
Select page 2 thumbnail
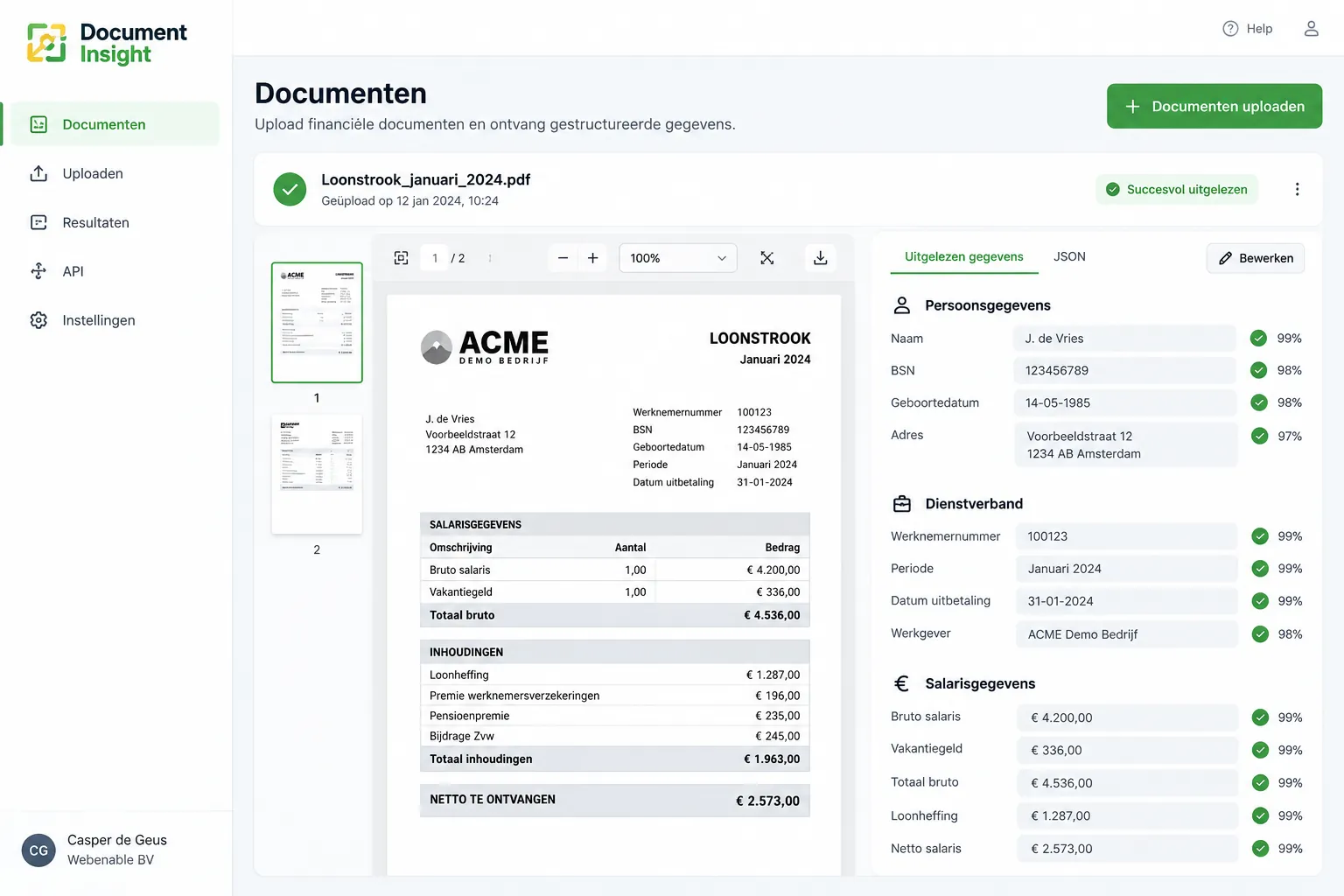tap(317, 474)
